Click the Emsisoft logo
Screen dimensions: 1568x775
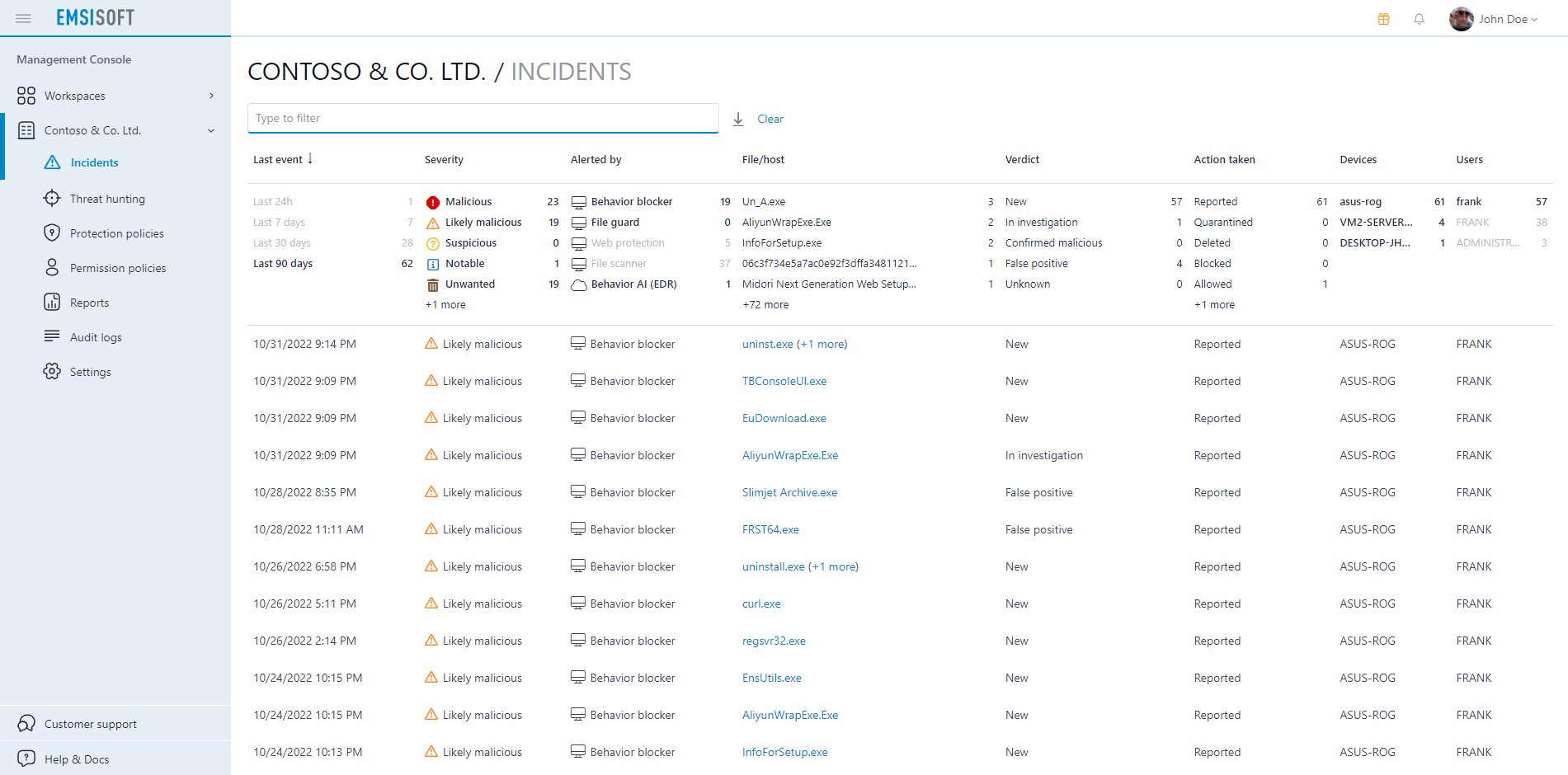[95, 17]
